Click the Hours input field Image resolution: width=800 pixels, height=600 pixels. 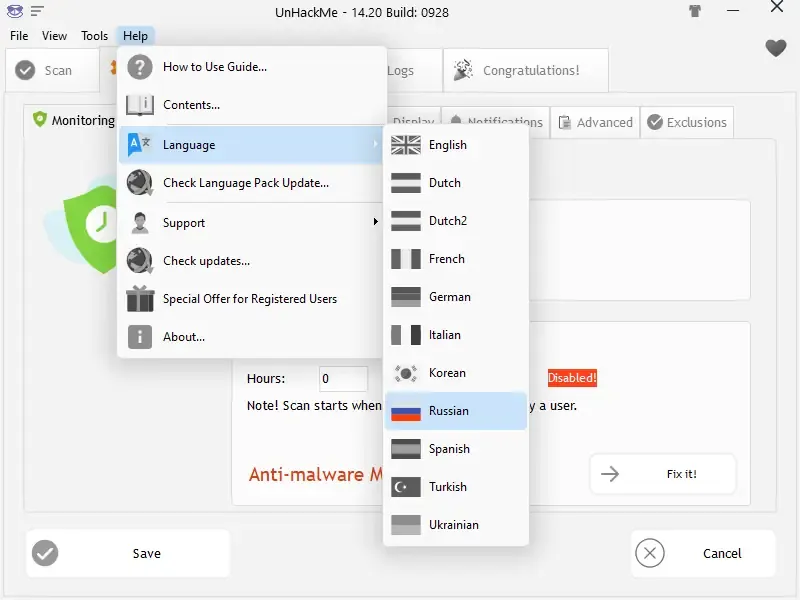[343, 378]
